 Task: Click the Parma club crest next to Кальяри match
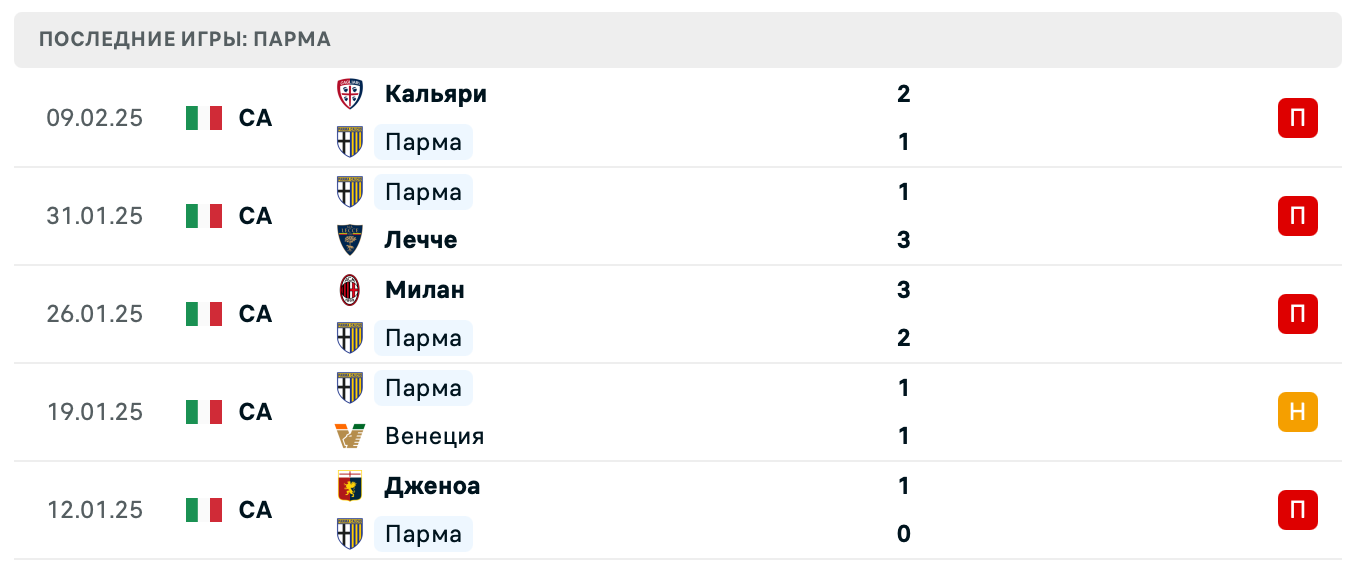click(350, 142)
